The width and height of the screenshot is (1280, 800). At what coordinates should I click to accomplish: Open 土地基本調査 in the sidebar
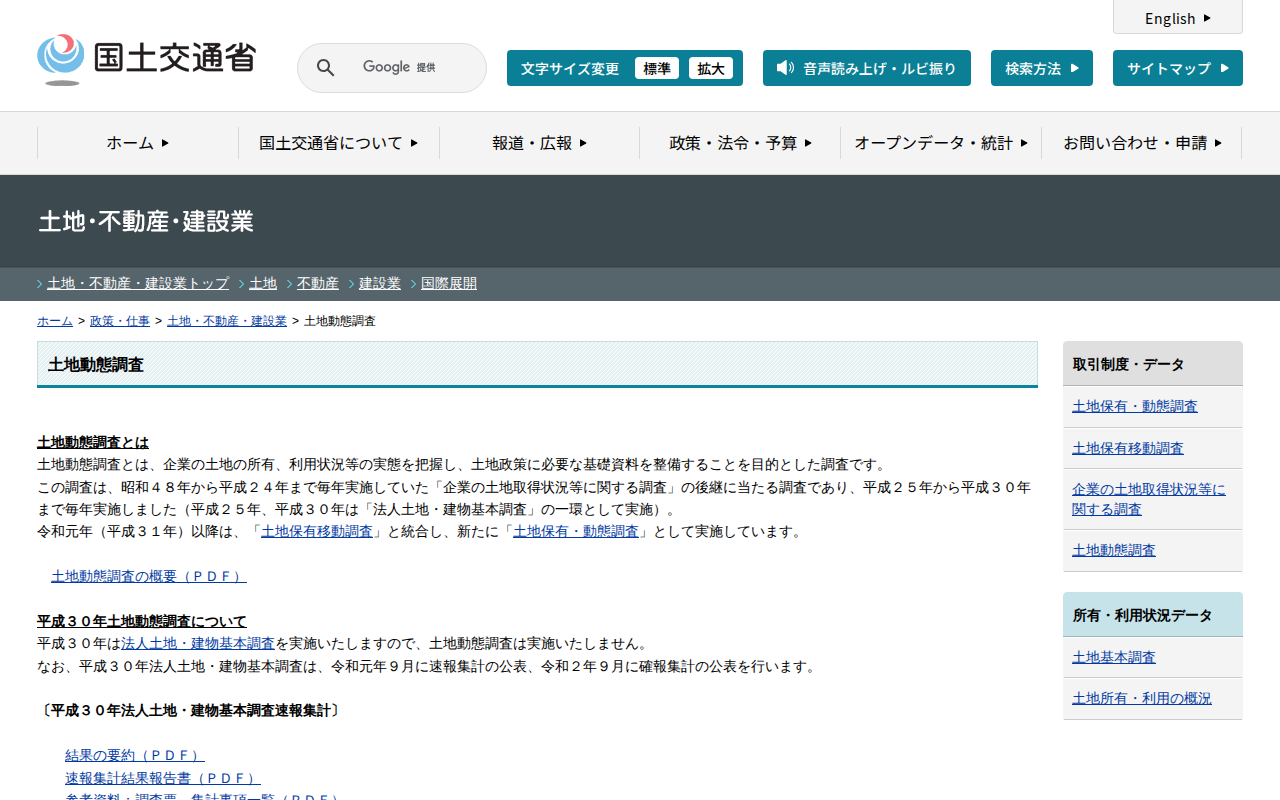coord(1113,657)
